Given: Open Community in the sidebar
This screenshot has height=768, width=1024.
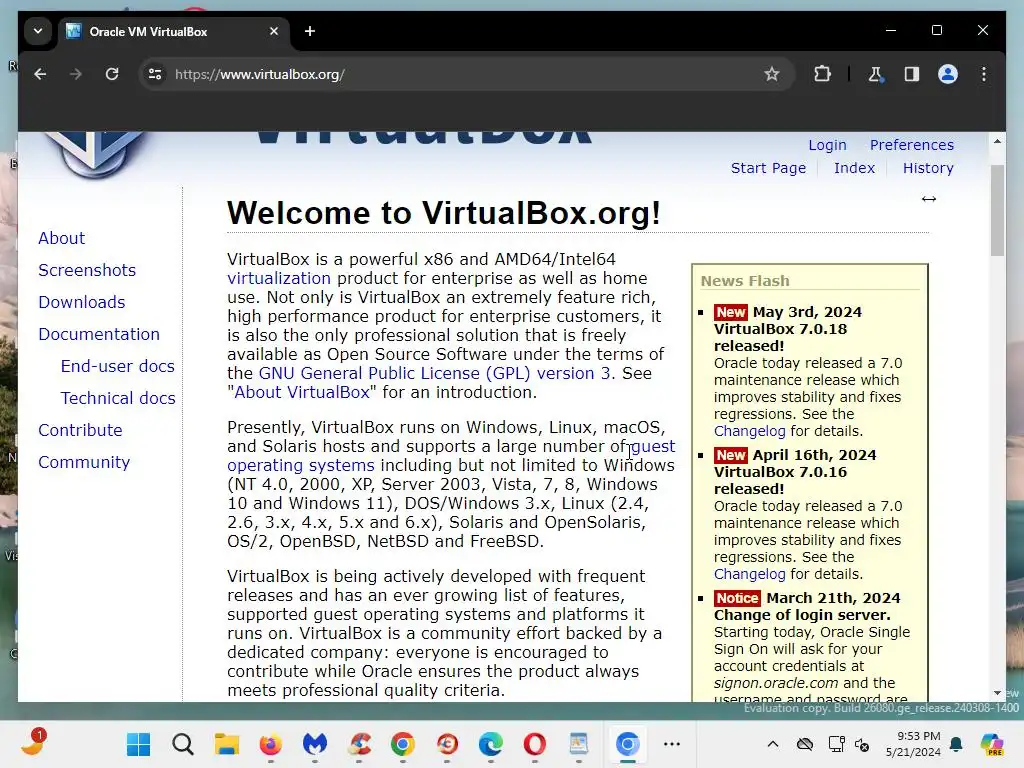Looking at the screenshot, I should (84, 462).
